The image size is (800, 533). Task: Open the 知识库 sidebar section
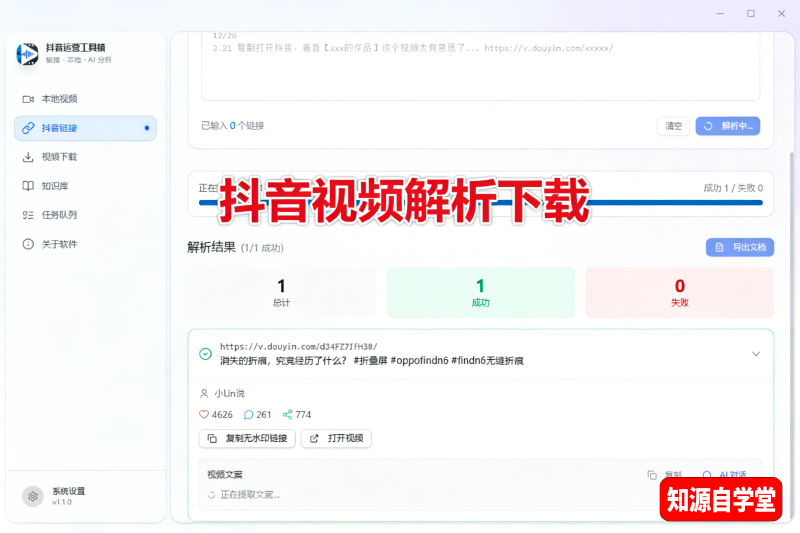(85, 186)
